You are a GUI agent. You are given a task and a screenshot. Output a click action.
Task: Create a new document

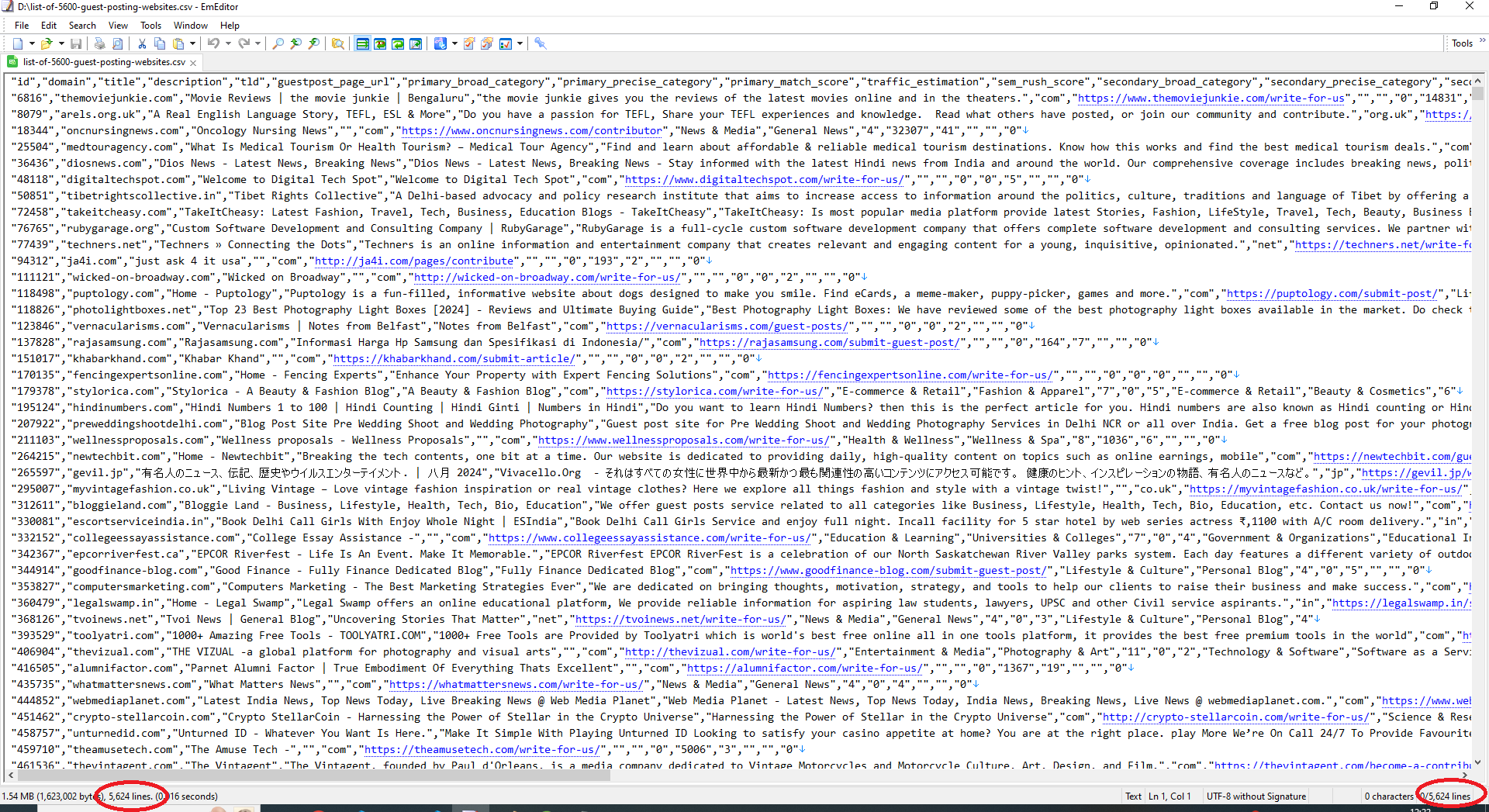point(18,43)
